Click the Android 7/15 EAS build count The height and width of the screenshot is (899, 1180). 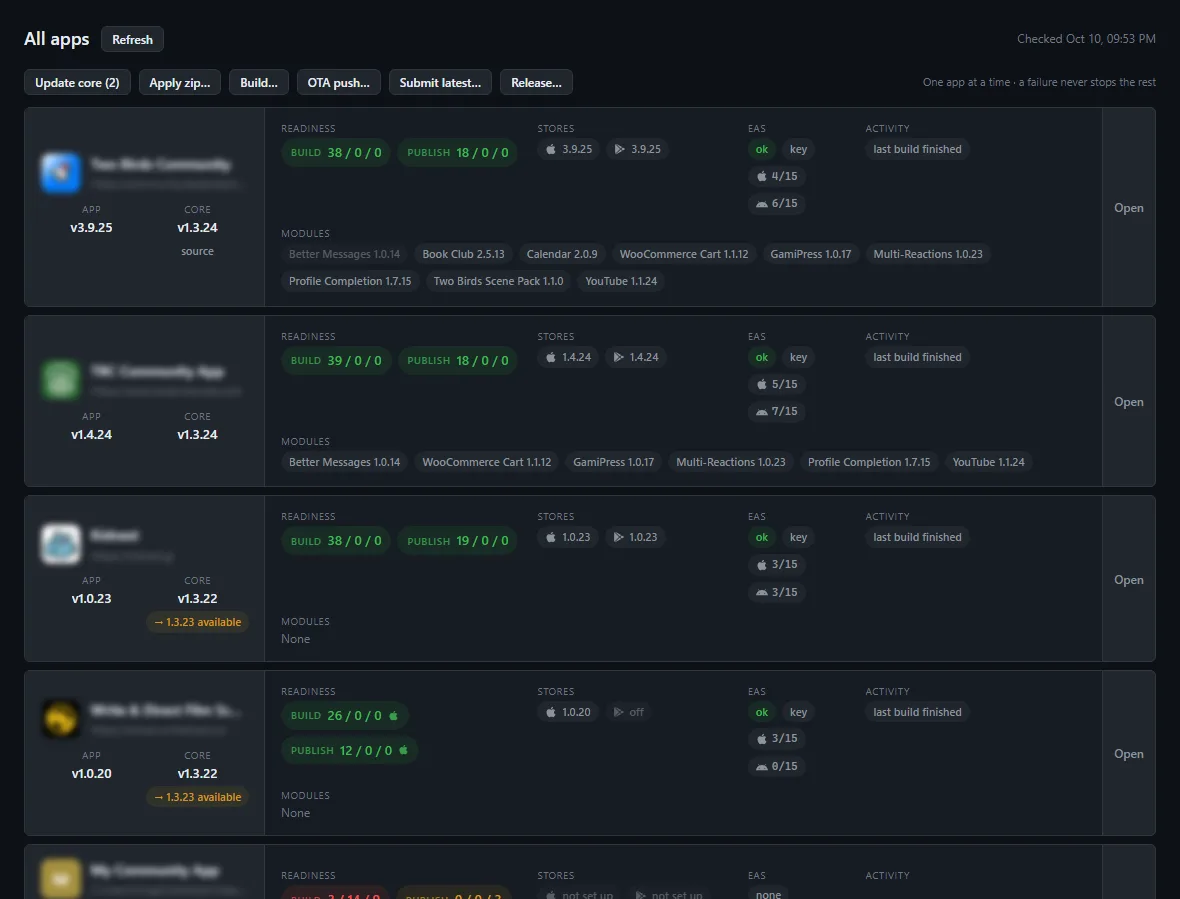tap(777, 412)
